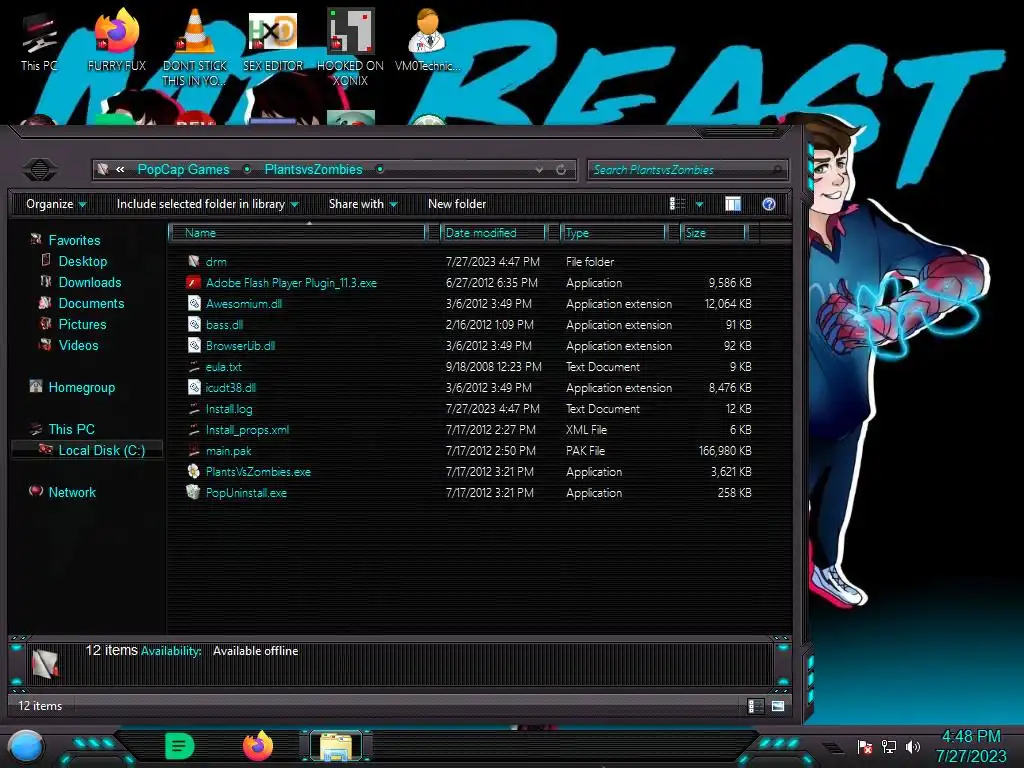Open the Start orb button
Image resolution: width=1024 pixels, height=768 pixels.
click(x=27, y=747)
